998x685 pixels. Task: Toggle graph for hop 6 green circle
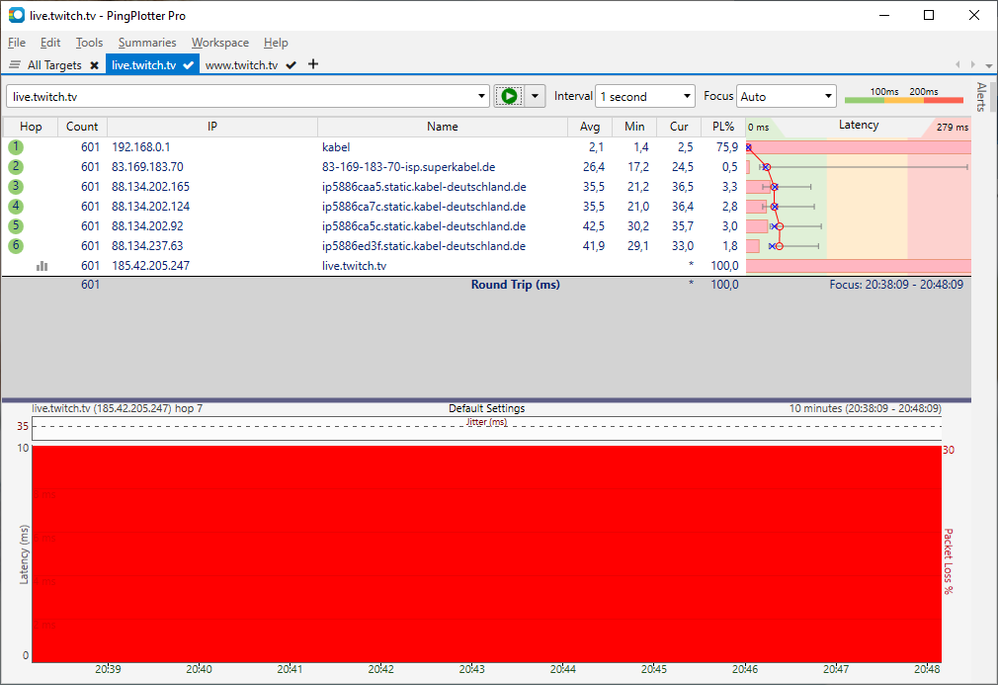16,246
